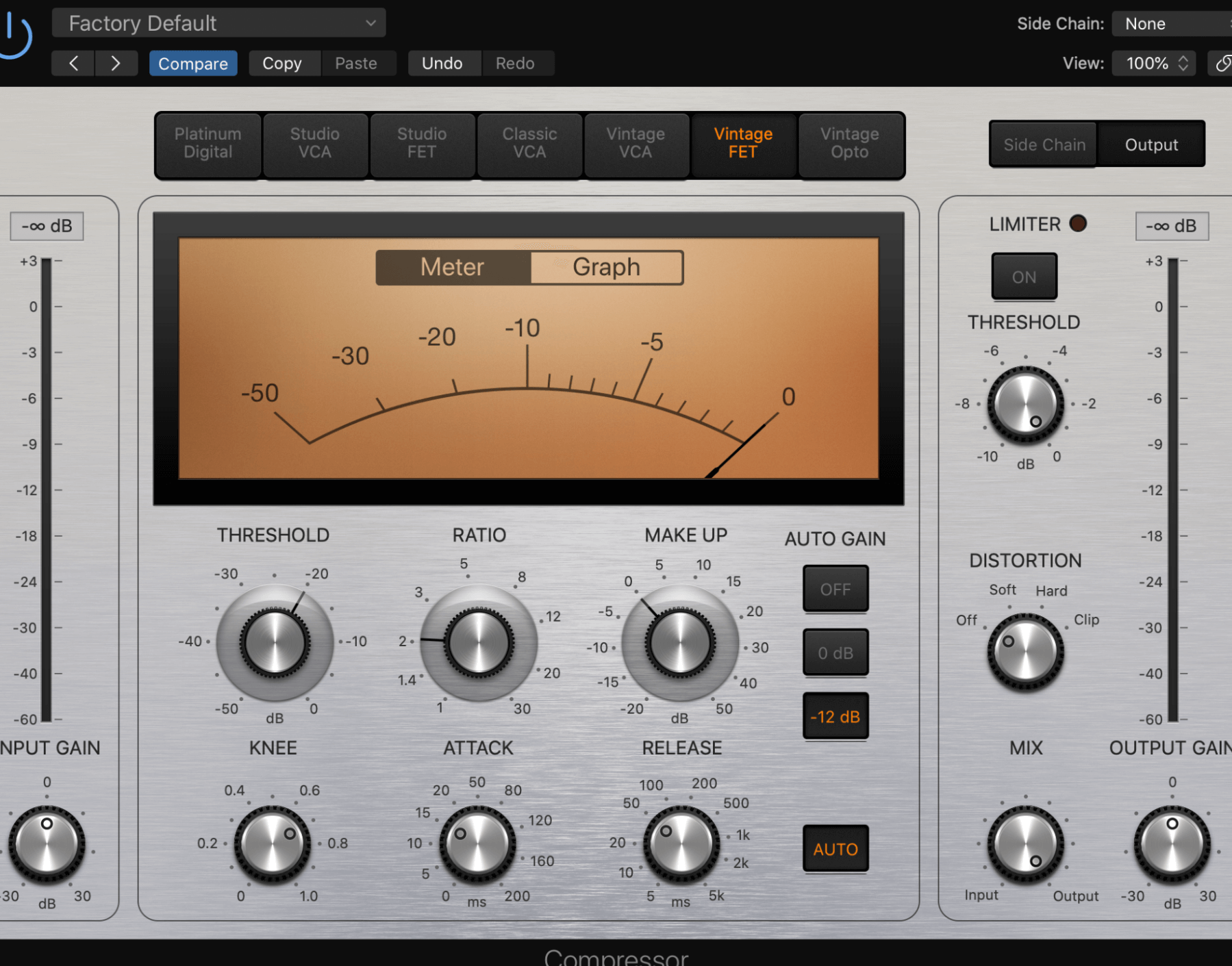
Task: Click the link icon beside View
Action: (x=1222, y=64)
